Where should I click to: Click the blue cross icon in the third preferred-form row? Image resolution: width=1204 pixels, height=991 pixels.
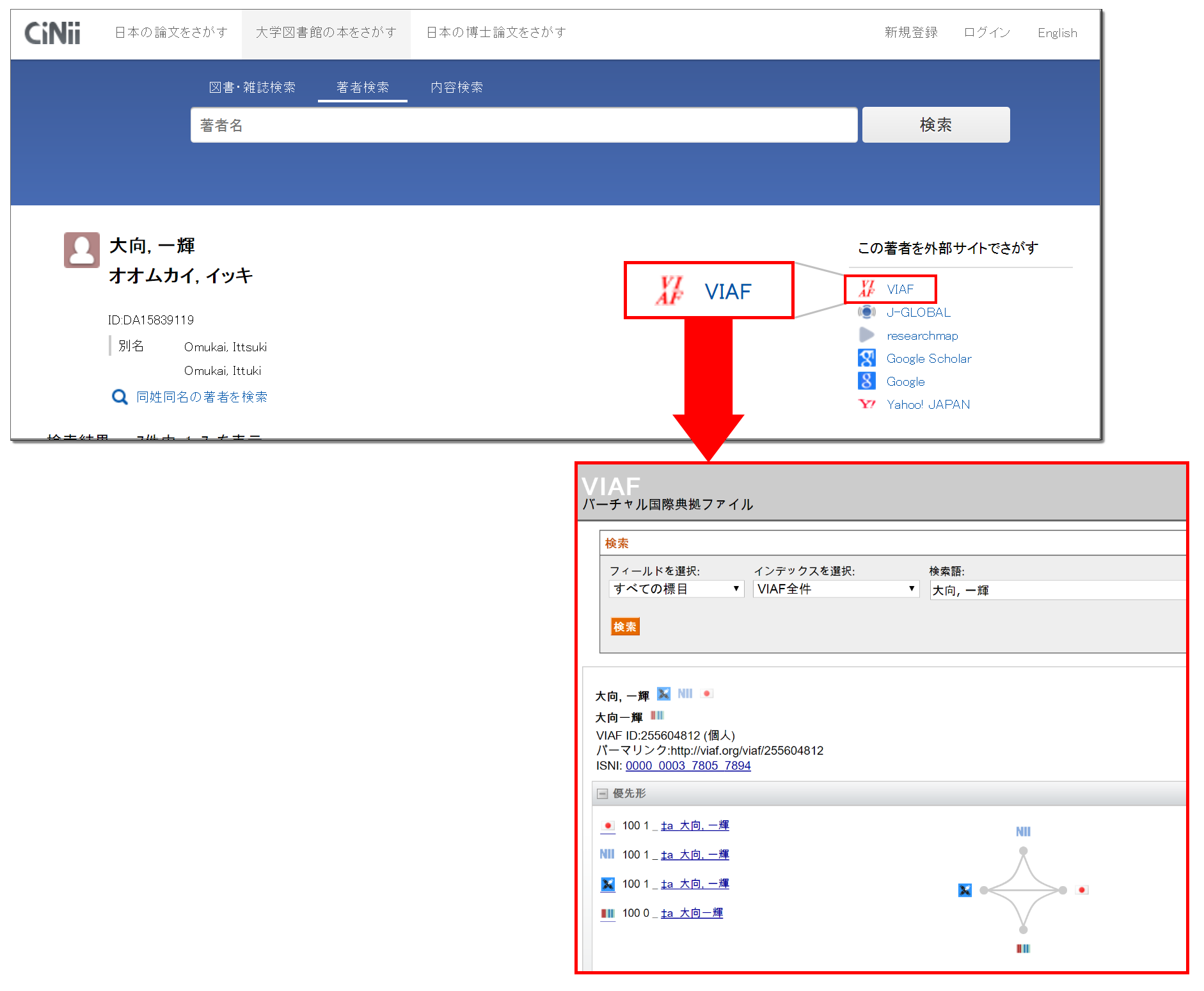point(608,884)
